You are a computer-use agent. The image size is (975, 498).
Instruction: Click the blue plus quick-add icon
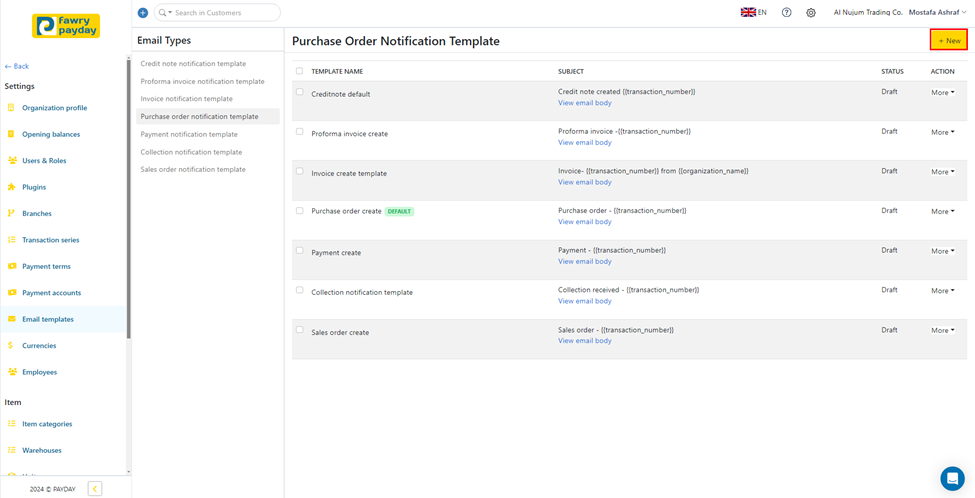click(142, 13)
